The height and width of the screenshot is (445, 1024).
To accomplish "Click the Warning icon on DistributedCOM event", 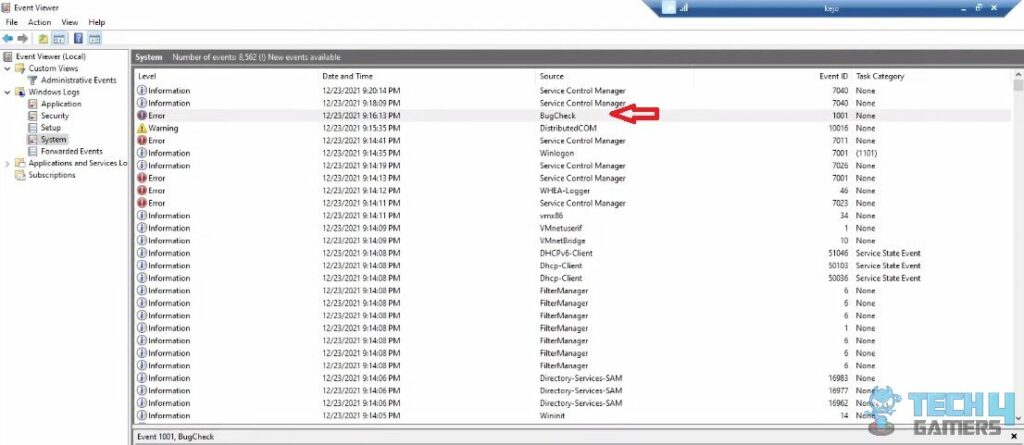I will pos(142,128).
